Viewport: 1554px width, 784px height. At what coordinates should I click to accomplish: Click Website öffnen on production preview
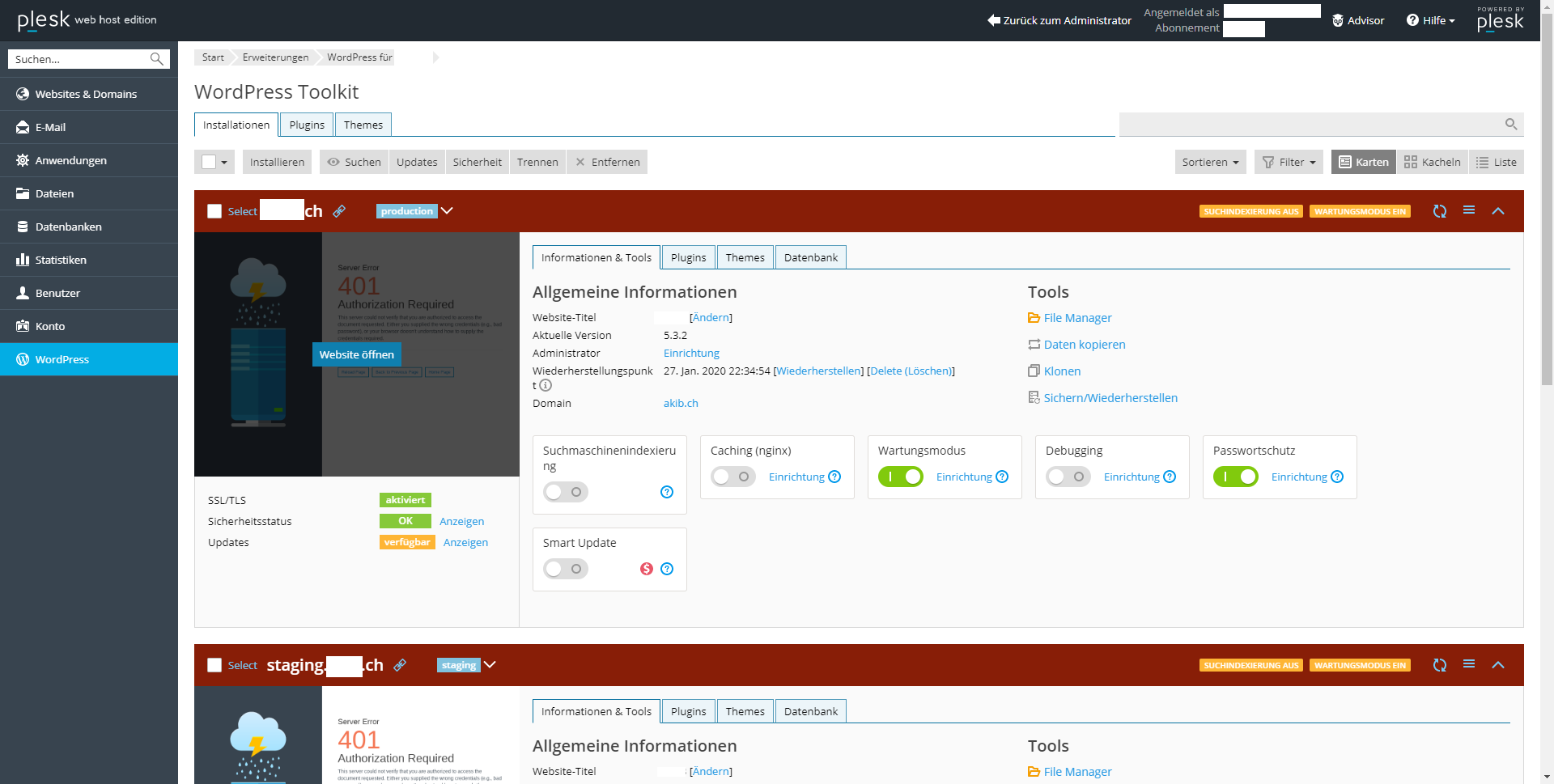[x=357, y=354]
